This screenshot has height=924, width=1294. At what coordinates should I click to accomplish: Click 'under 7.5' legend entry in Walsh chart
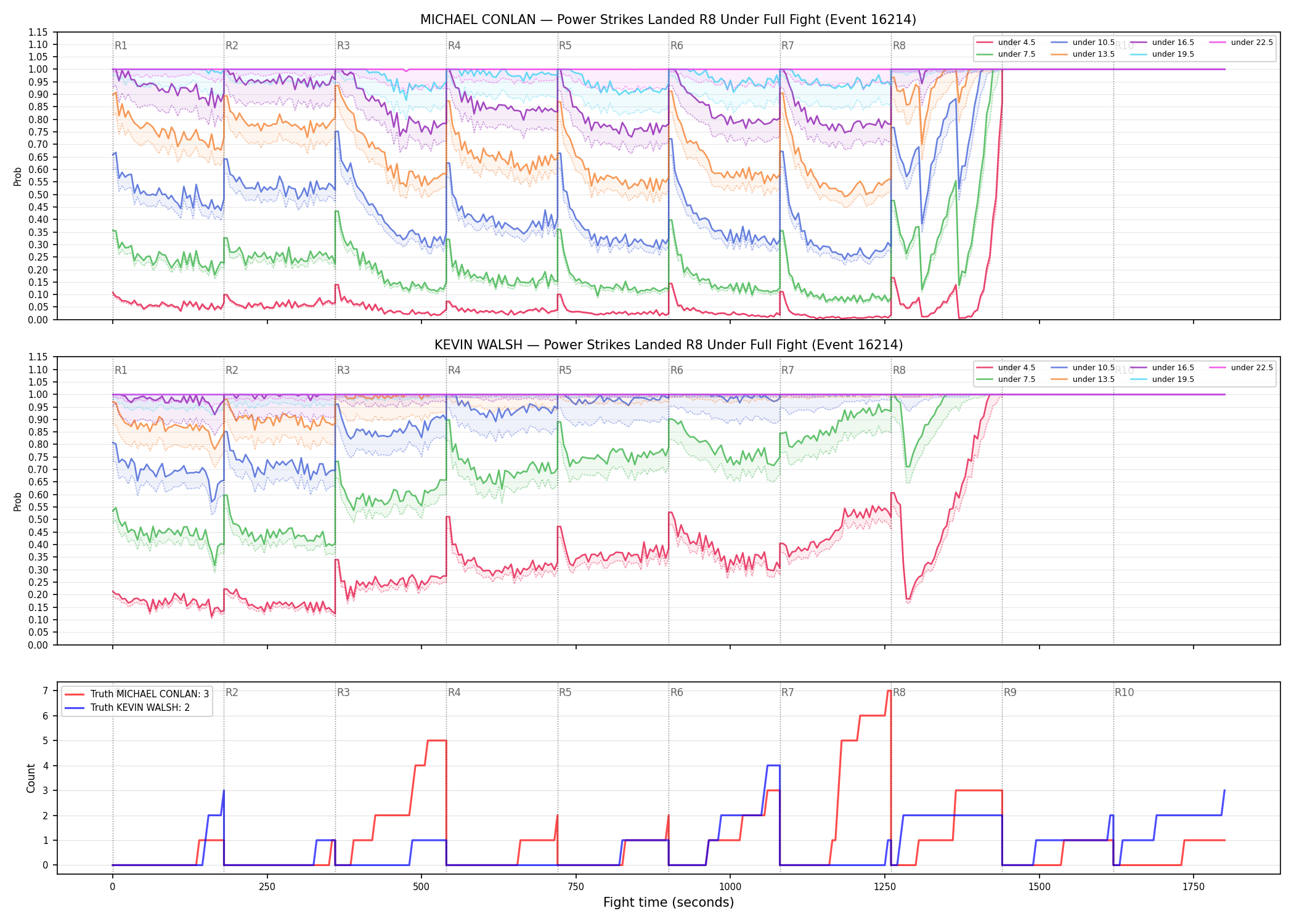[1007, 379]
